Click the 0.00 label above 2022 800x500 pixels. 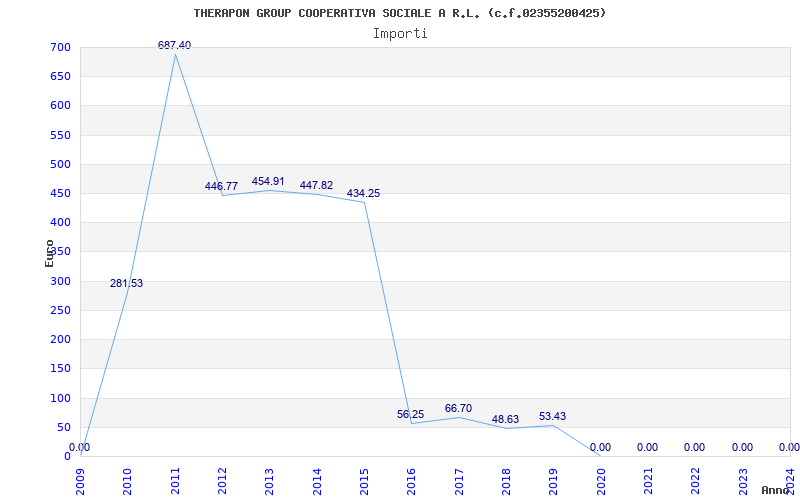(694, 447)
